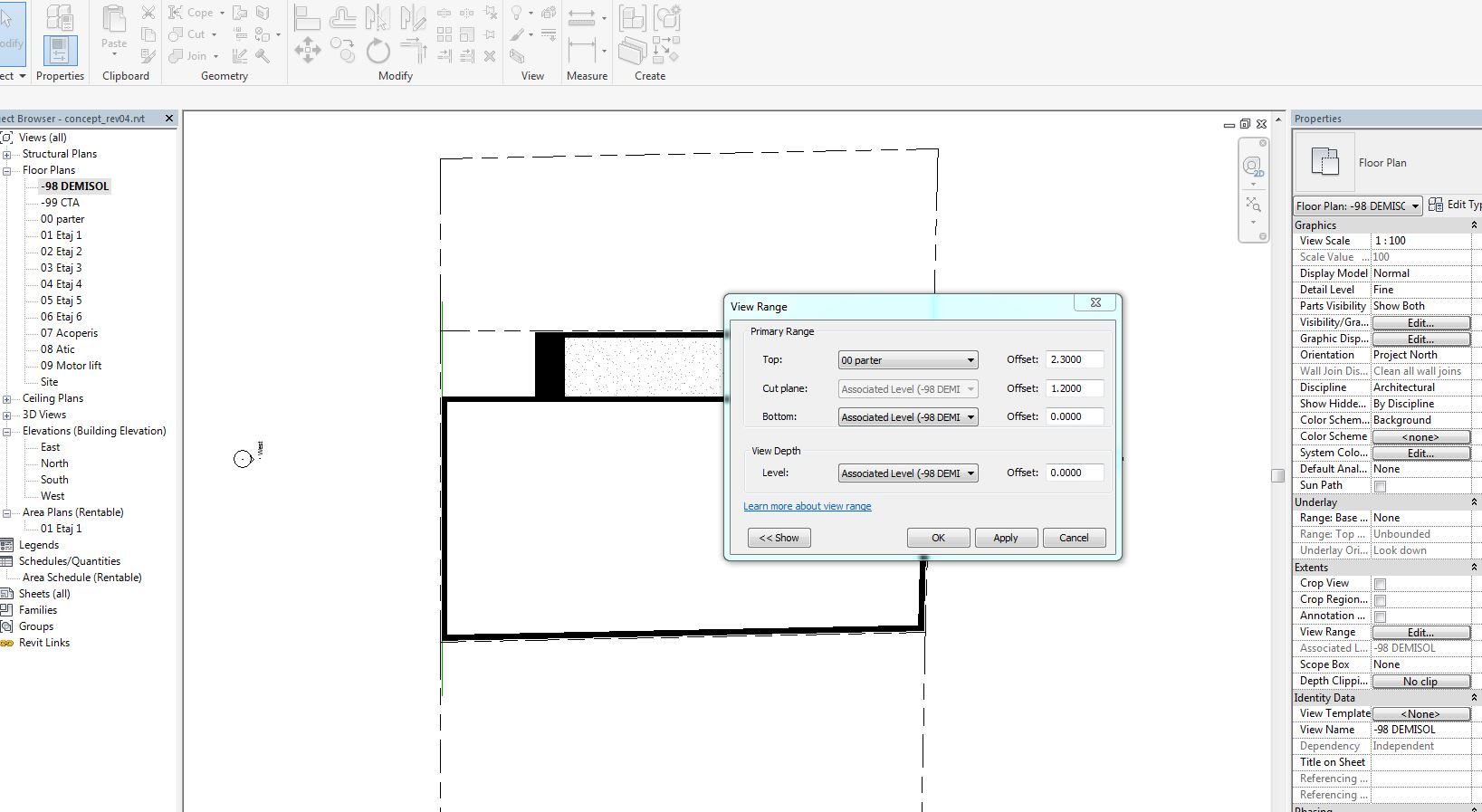The height and width of the screenshot is (812, 1482).
Task: Open the 09 Motor lift floor plan
Action: 71,366
